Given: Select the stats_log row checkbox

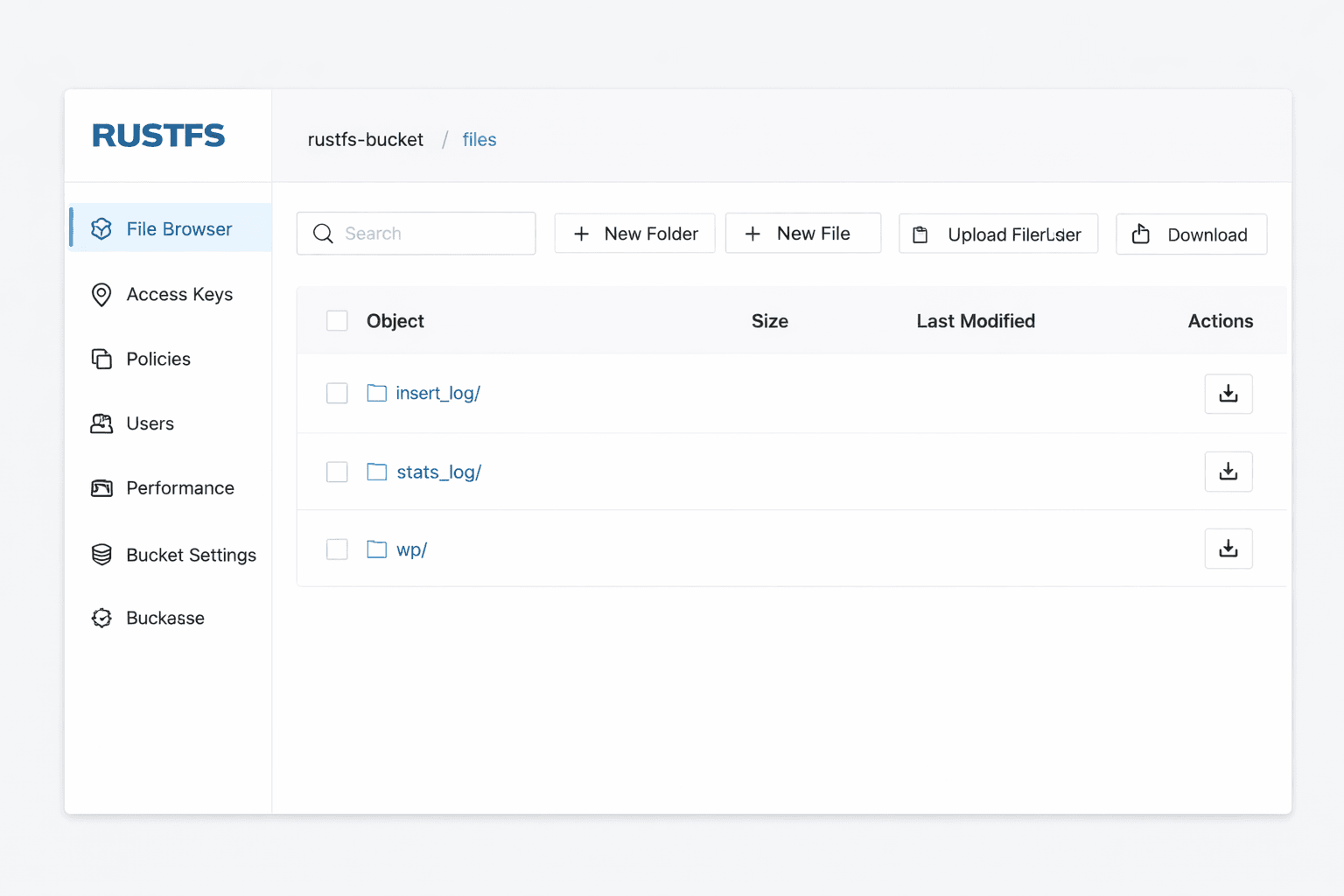Looking at the screenshot, I should click(337, 472).
